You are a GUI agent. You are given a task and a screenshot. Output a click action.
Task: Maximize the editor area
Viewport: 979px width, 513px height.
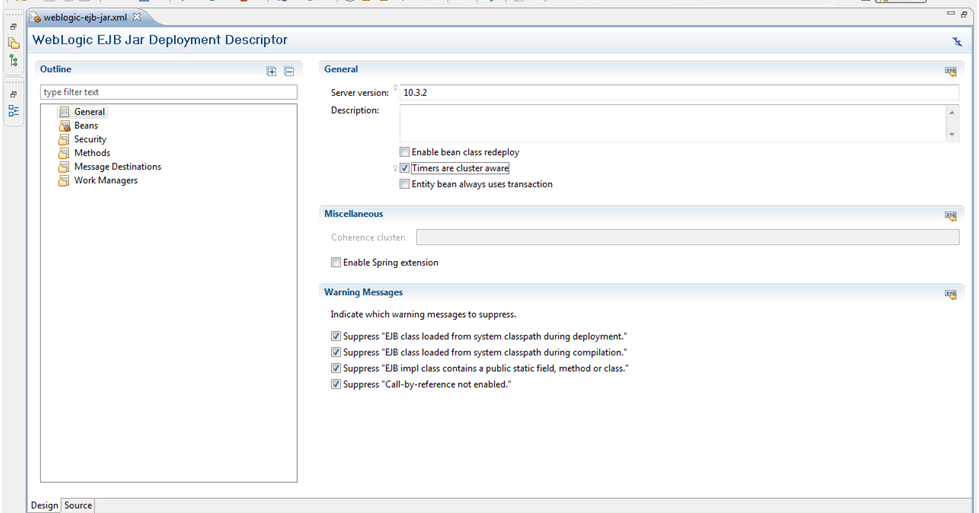pos(964,14)
